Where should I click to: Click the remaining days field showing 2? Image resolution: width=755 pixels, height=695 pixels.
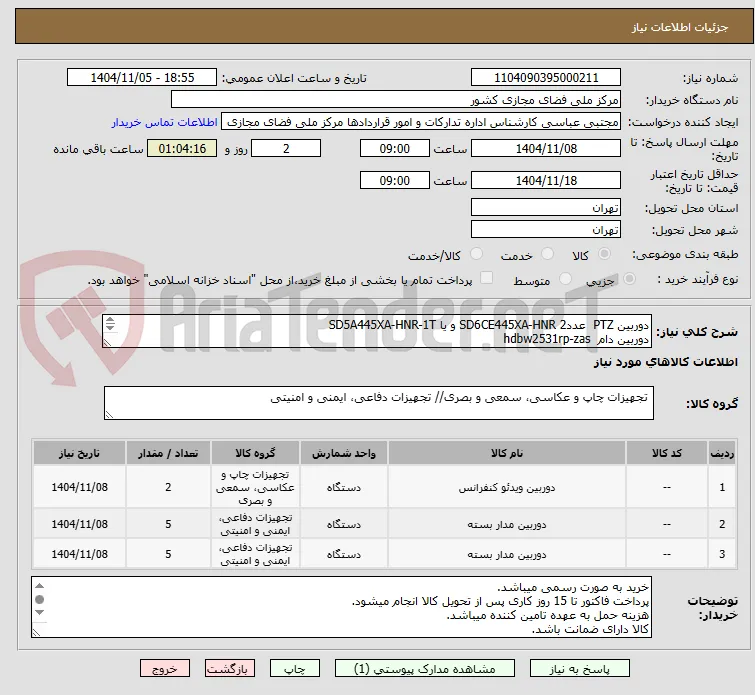click(x=286, y=148)
